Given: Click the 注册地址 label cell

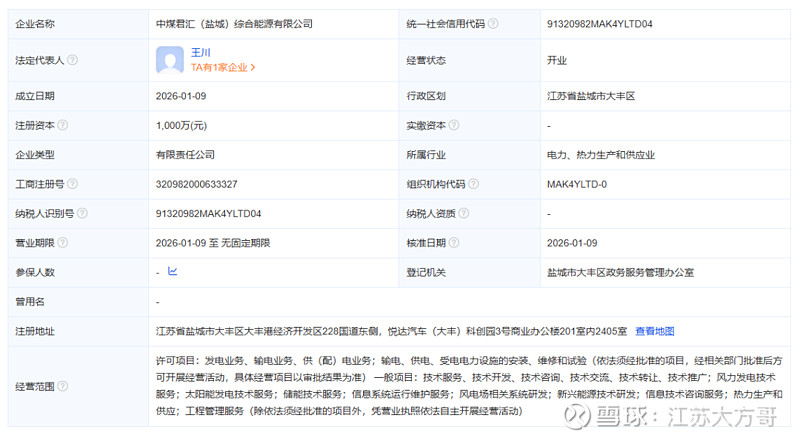Looking at the screenshot, I should [78, 331].
